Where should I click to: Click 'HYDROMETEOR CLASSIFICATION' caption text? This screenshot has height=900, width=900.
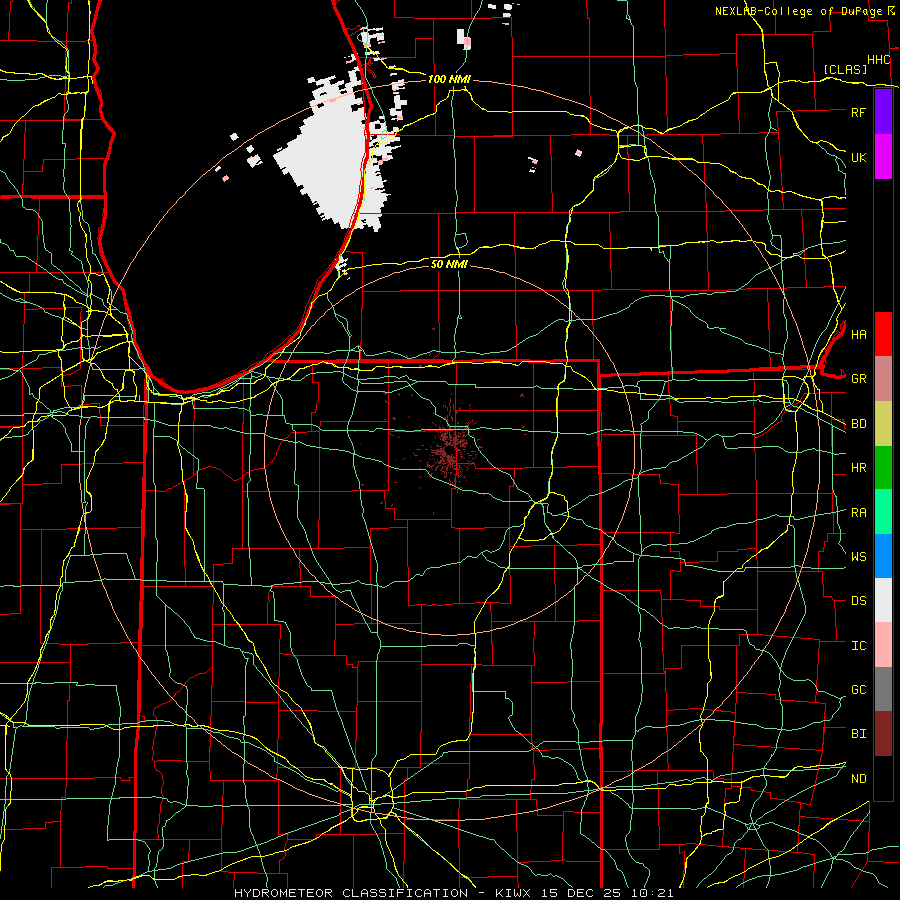click(x=351, y=893)
